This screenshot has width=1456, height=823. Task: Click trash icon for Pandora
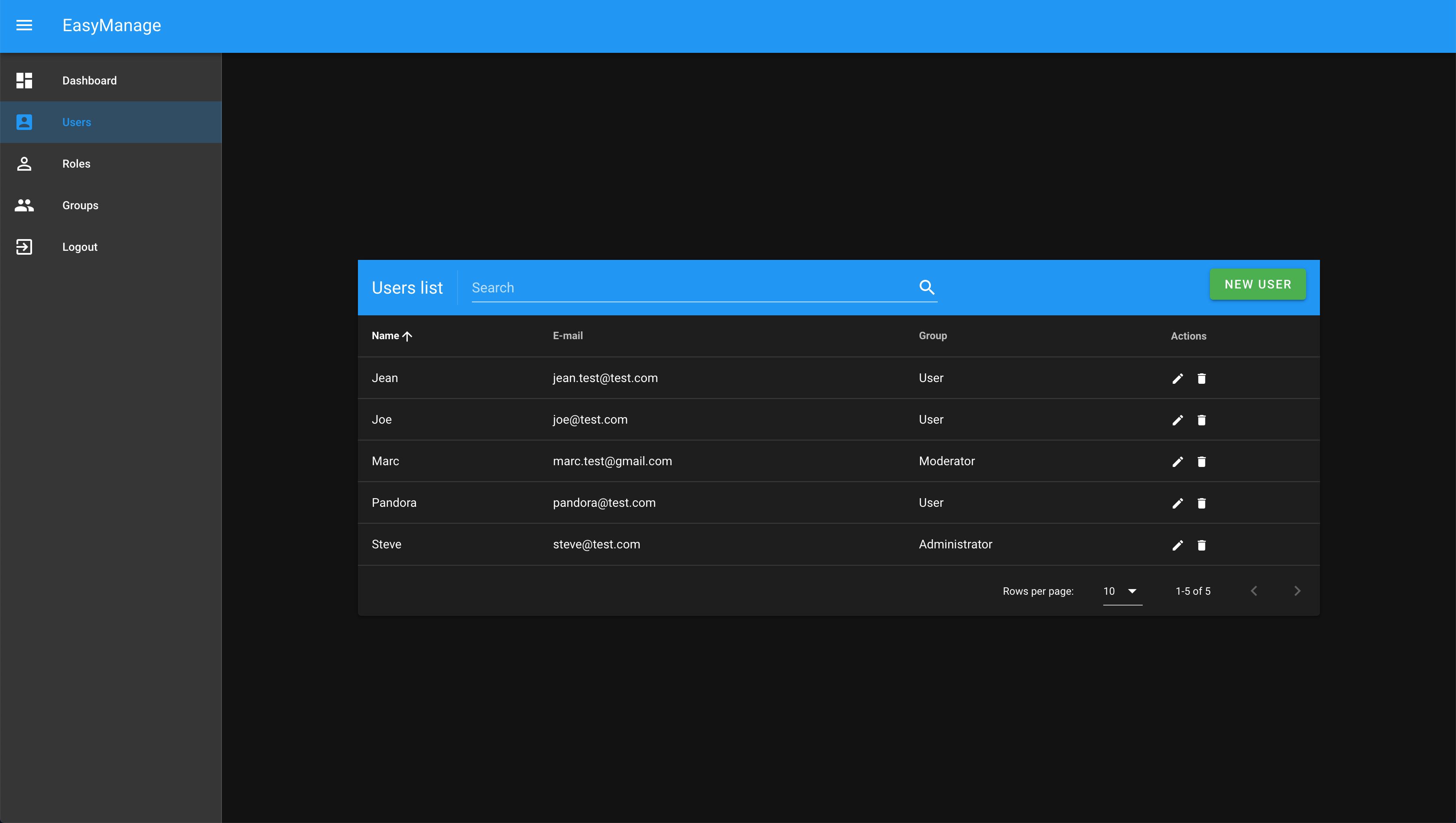coord(1202,503)
